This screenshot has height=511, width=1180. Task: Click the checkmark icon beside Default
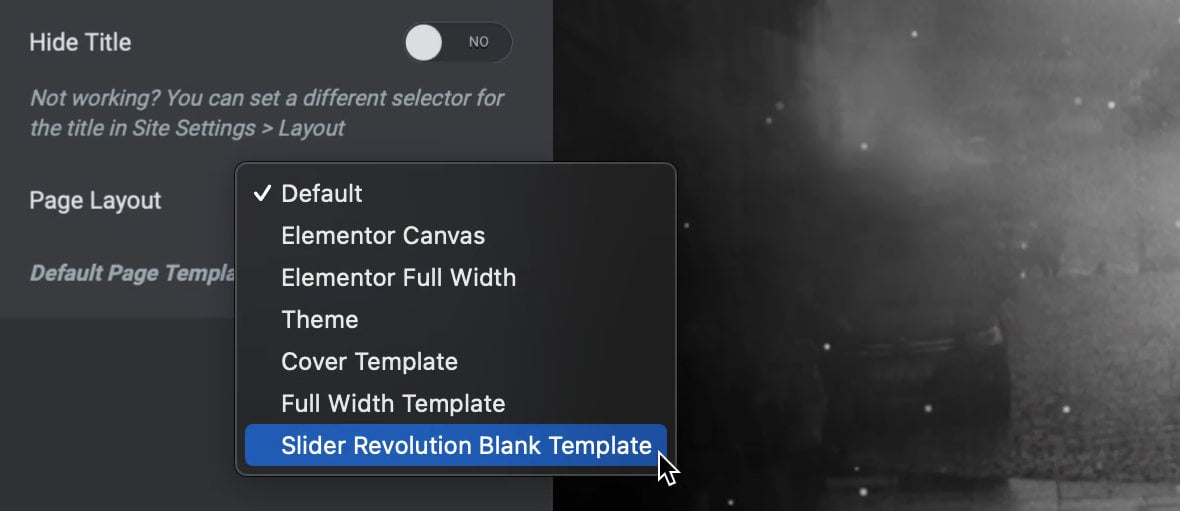point(261,193)
